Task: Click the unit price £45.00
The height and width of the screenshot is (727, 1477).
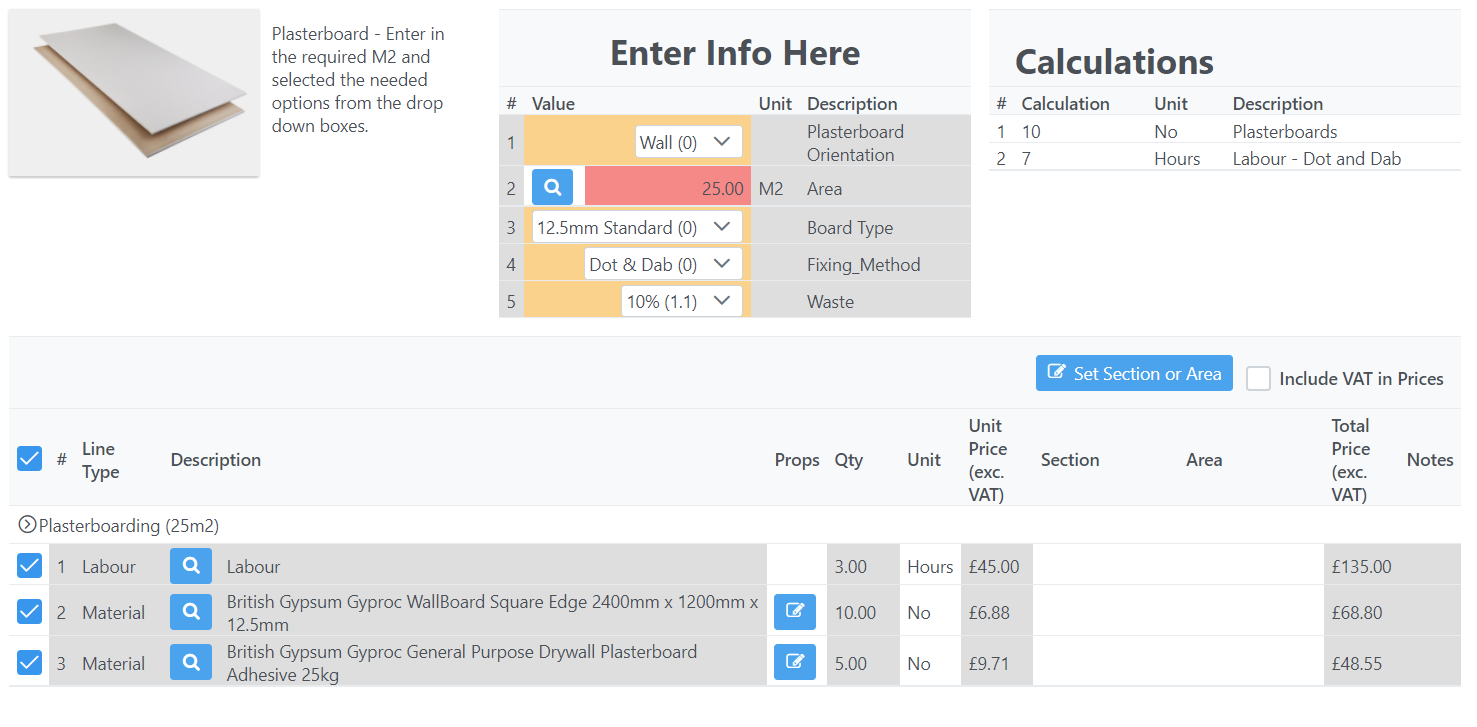Action: (994, 566)
